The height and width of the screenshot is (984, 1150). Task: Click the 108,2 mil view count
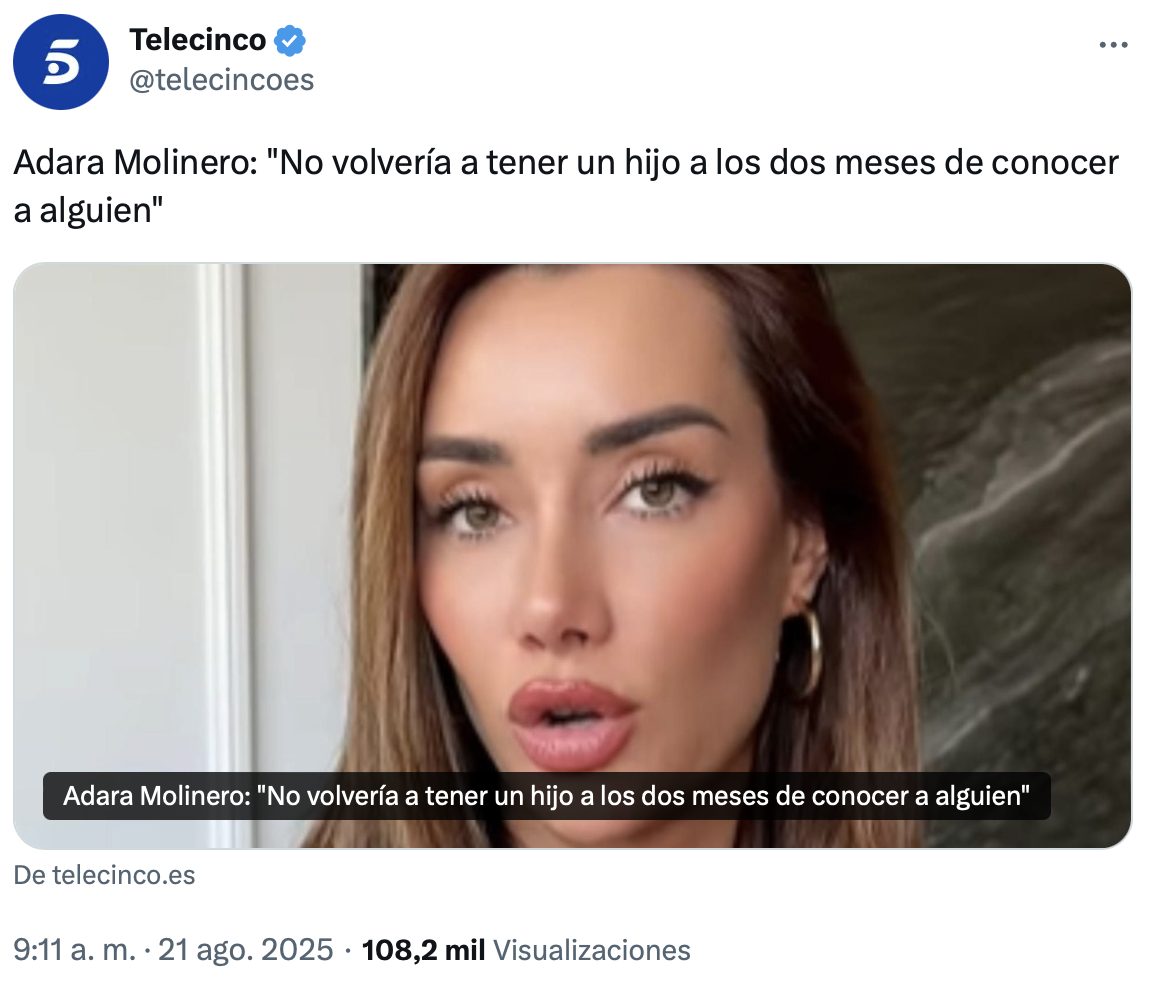pos(423,950)
